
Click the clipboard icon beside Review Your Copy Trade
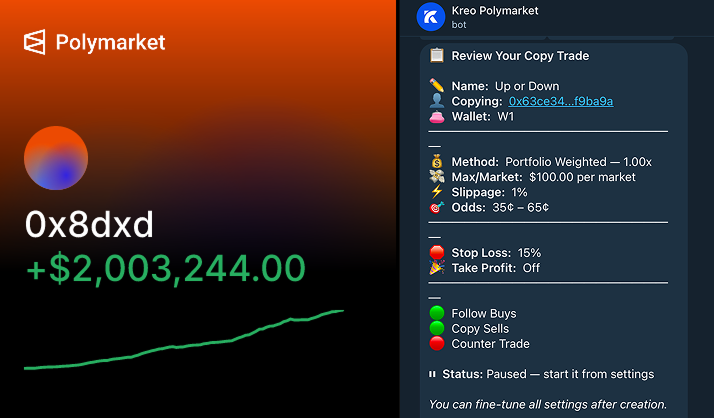coord(437,56)
